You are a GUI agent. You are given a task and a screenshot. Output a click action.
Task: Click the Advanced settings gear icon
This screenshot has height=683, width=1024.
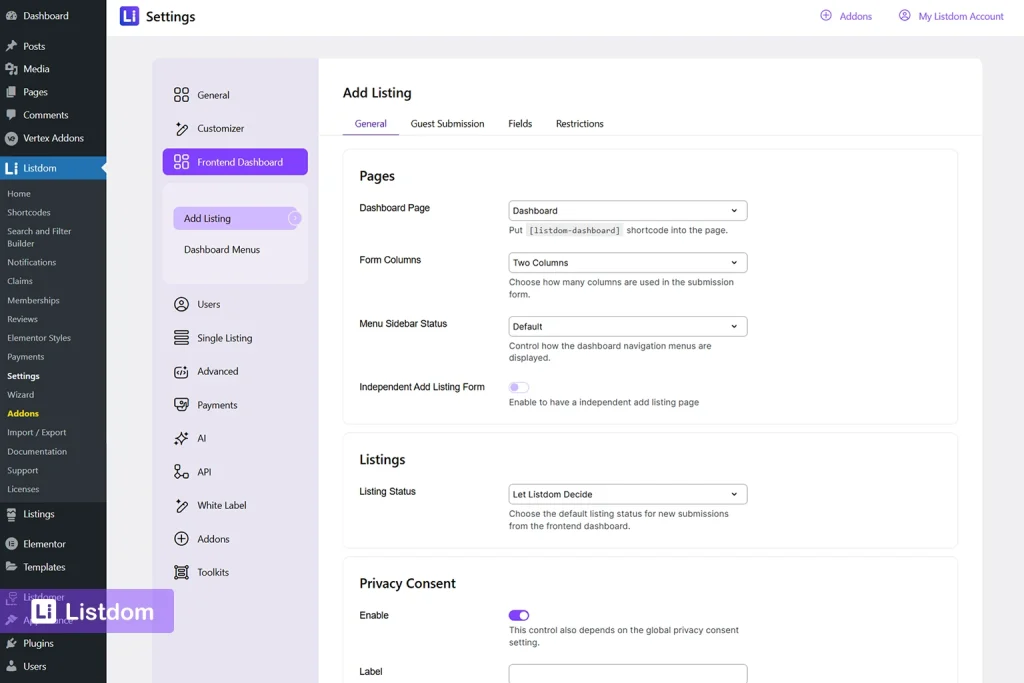coord(183,371)
